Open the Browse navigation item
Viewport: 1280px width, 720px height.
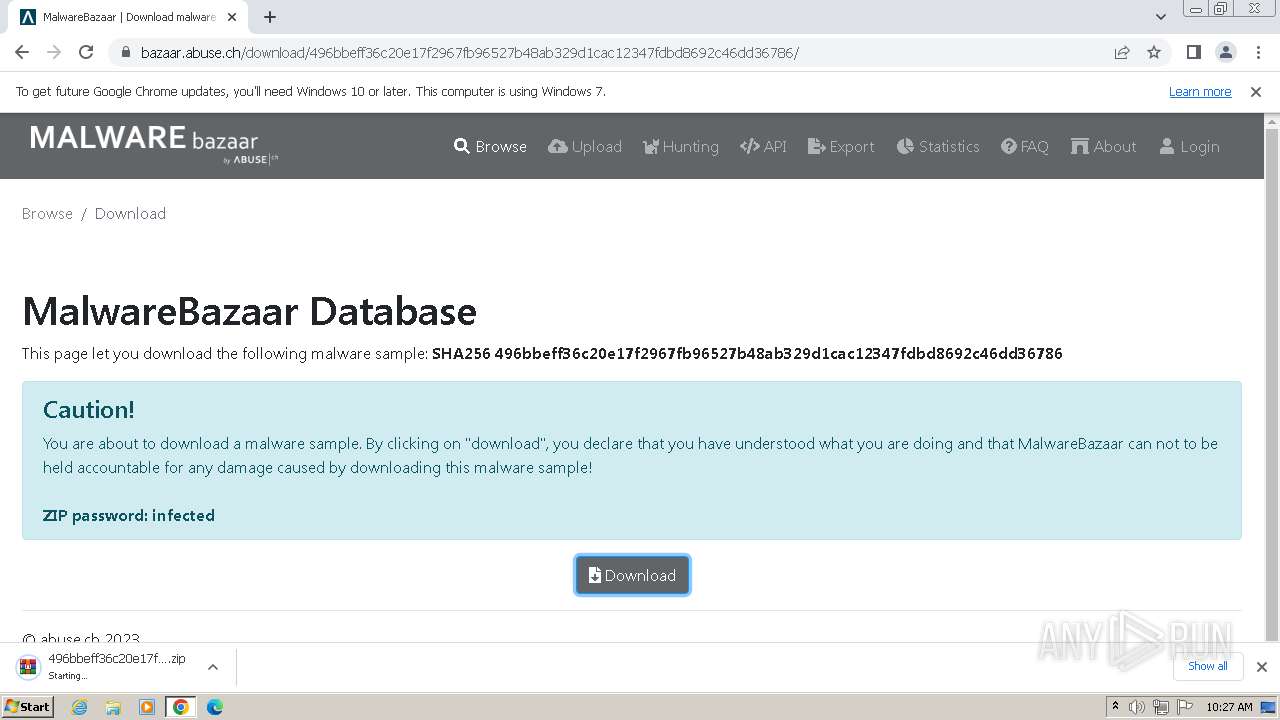(490, 146)
